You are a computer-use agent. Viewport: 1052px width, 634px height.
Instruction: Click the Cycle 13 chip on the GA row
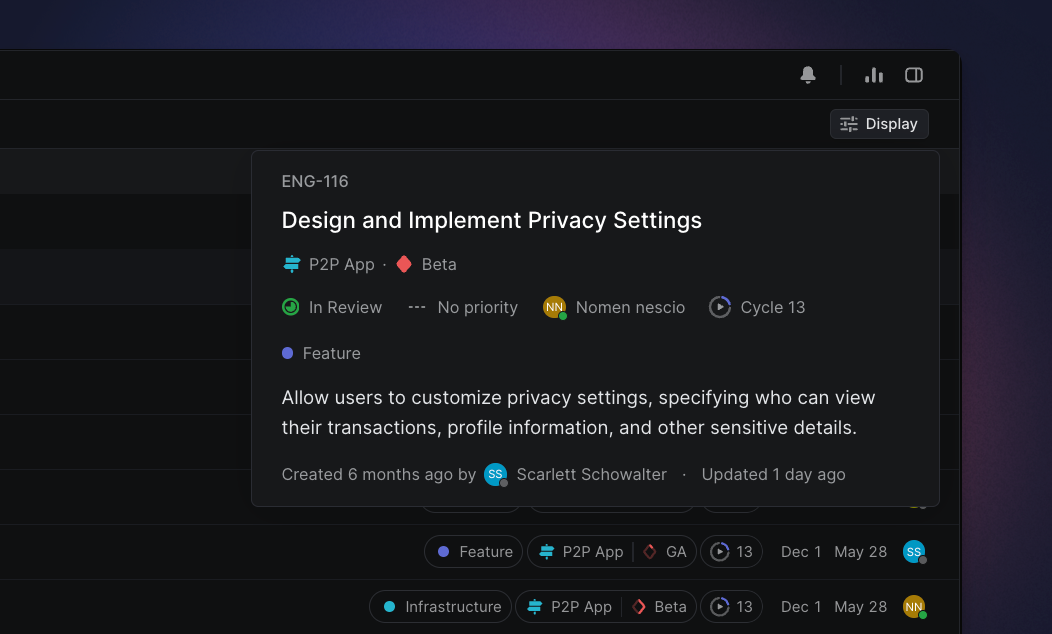(x=731, y=551)
